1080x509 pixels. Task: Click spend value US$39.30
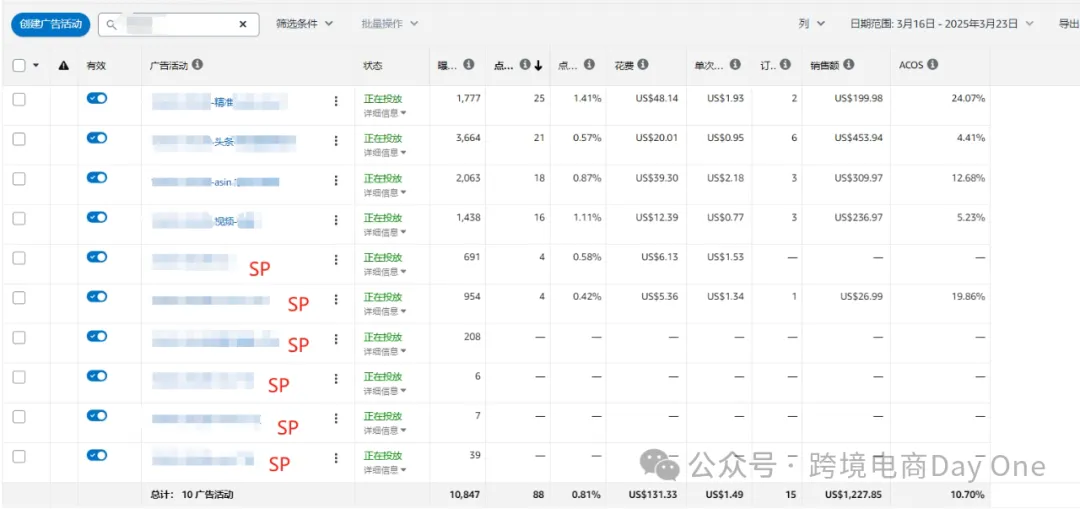(x=657, y=178)
